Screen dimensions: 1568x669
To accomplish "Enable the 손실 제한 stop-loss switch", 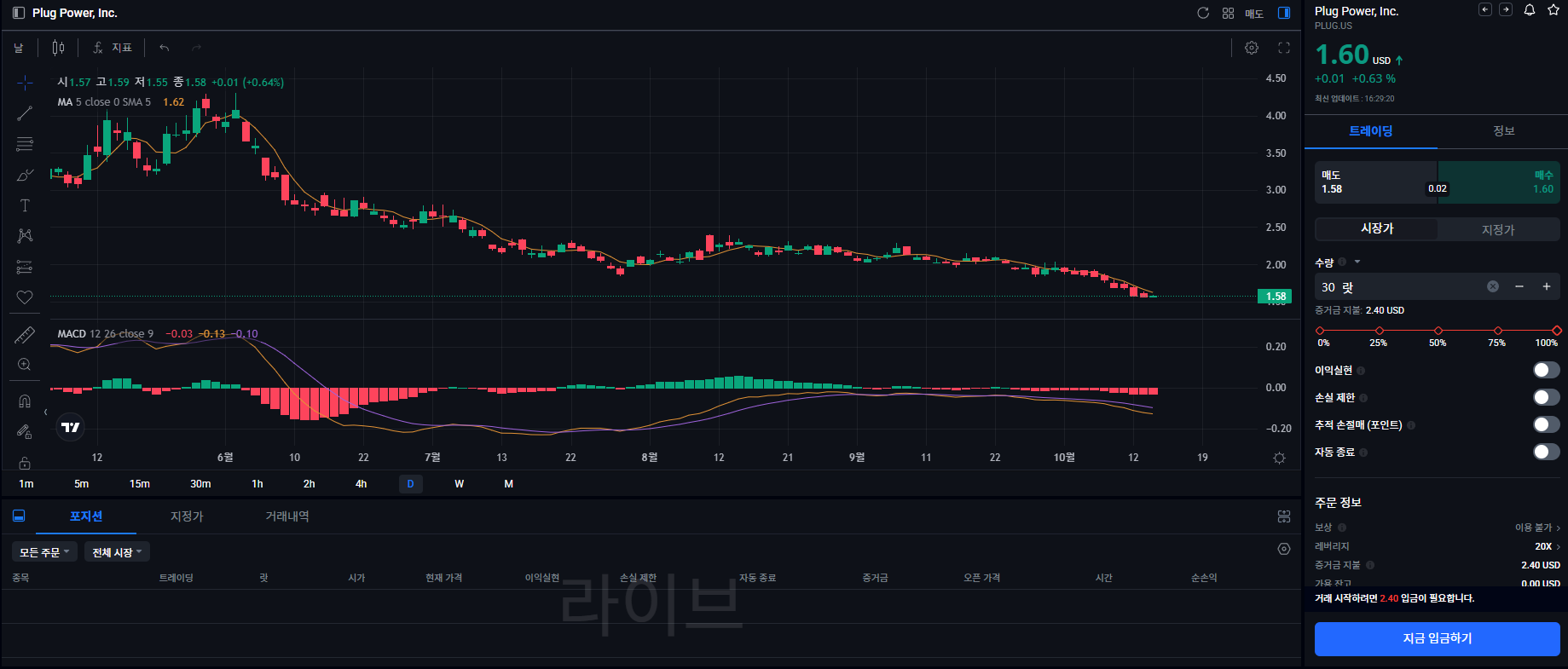I will 1547,397.
